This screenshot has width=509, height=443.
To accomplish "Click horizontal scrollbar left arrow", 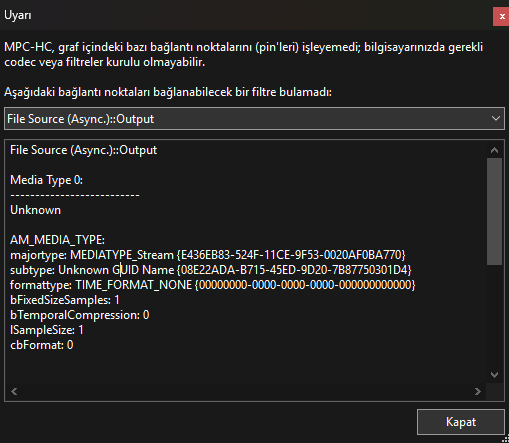I will pos(14,391).
